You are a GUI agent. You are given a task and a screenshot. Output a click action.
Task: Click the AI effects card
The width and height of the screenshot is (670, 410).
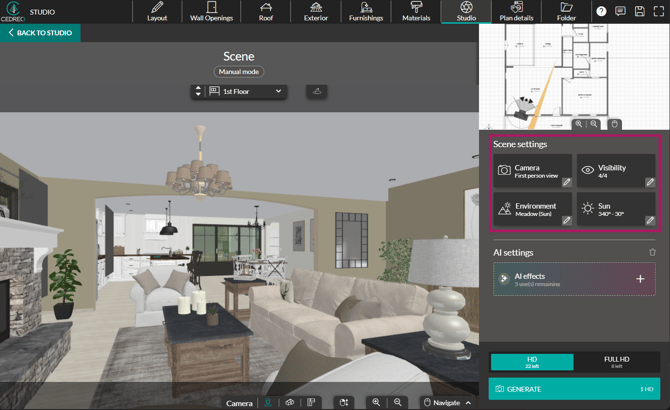[x=574, y=279]
